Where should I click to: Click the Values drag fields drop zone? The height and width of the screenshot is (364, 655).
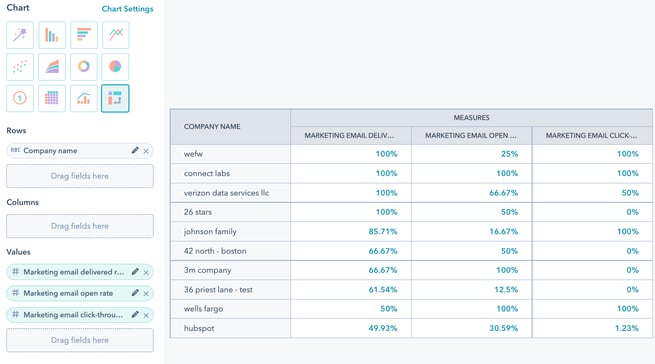point(80,340)
